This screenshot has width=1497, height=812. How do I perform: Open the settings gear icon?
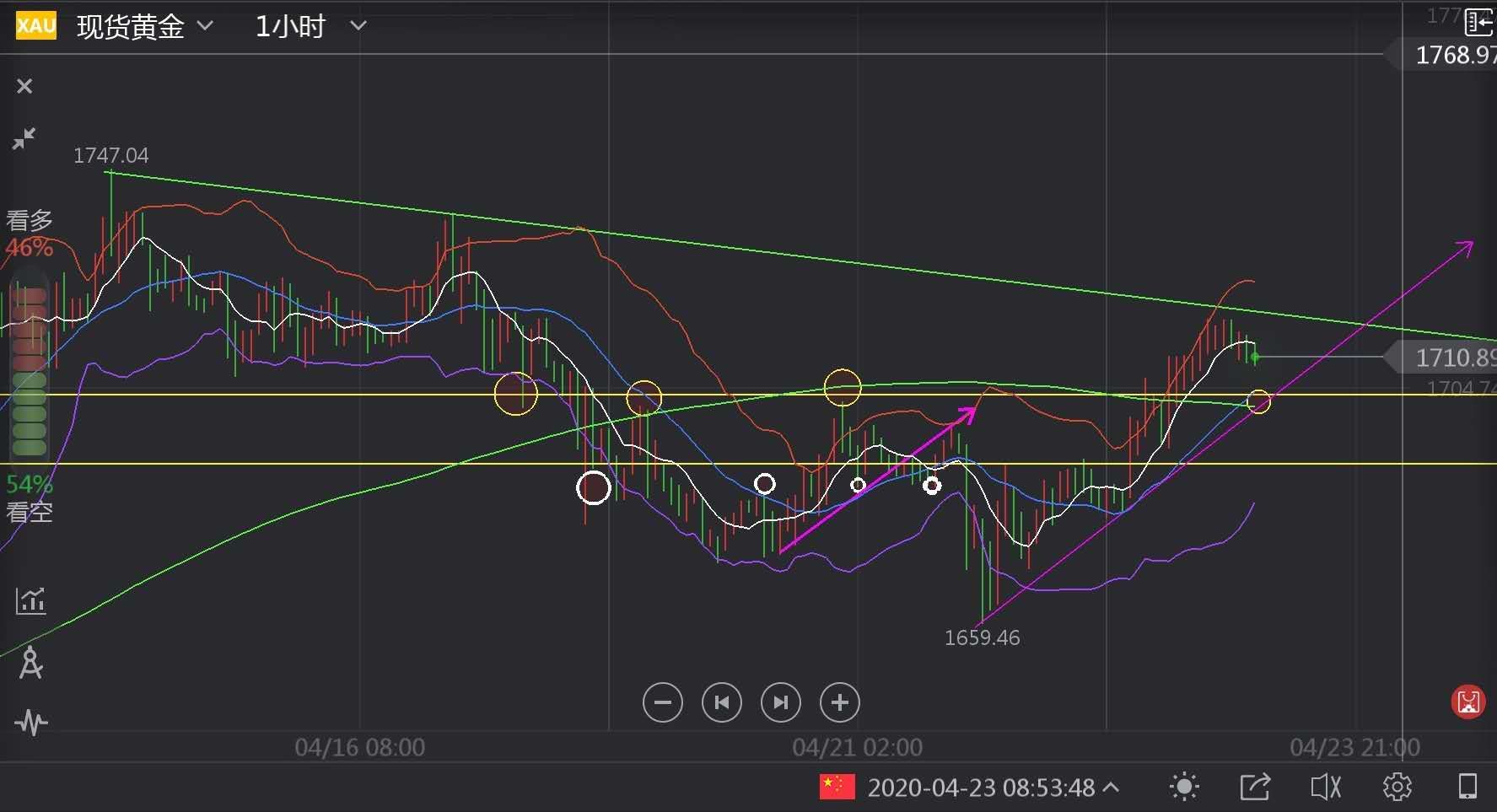click(1397, 787)
